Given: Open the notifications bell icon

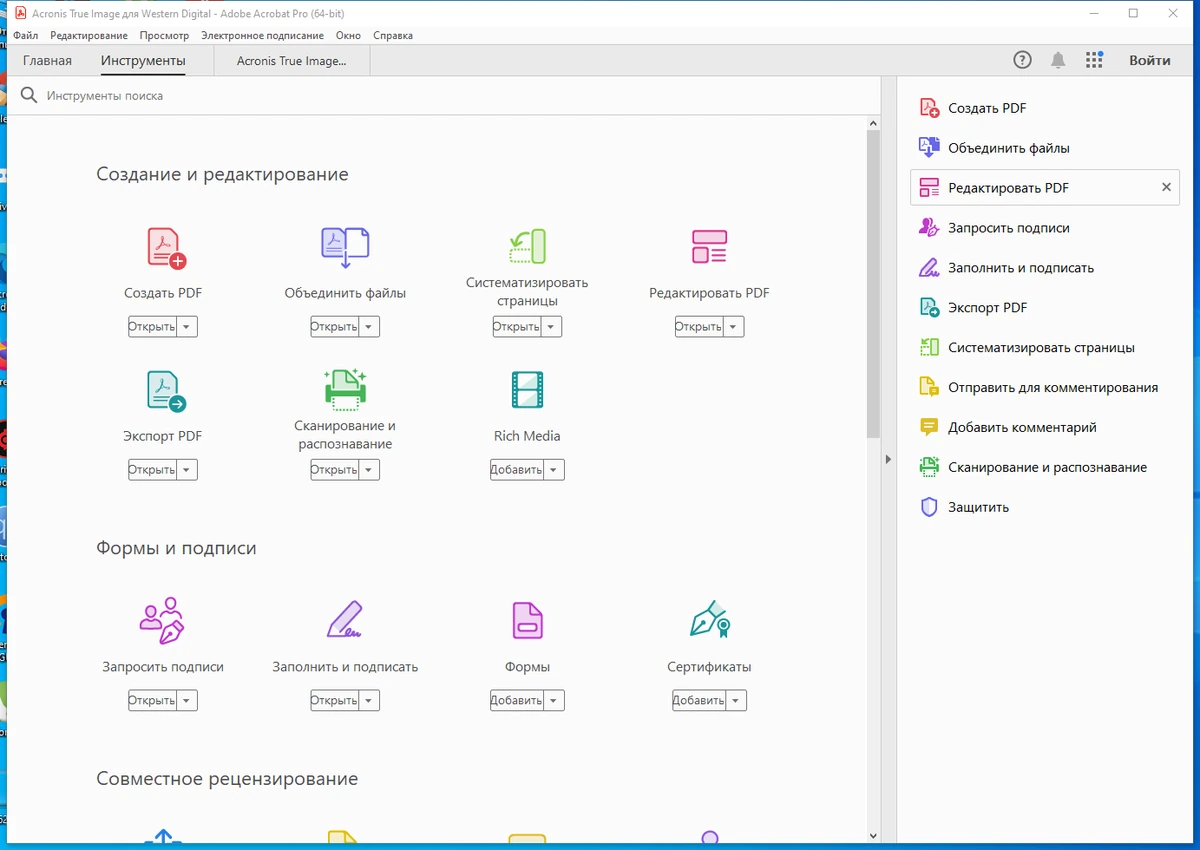Looking at the screenshot, I should (x=1058, y=60).
